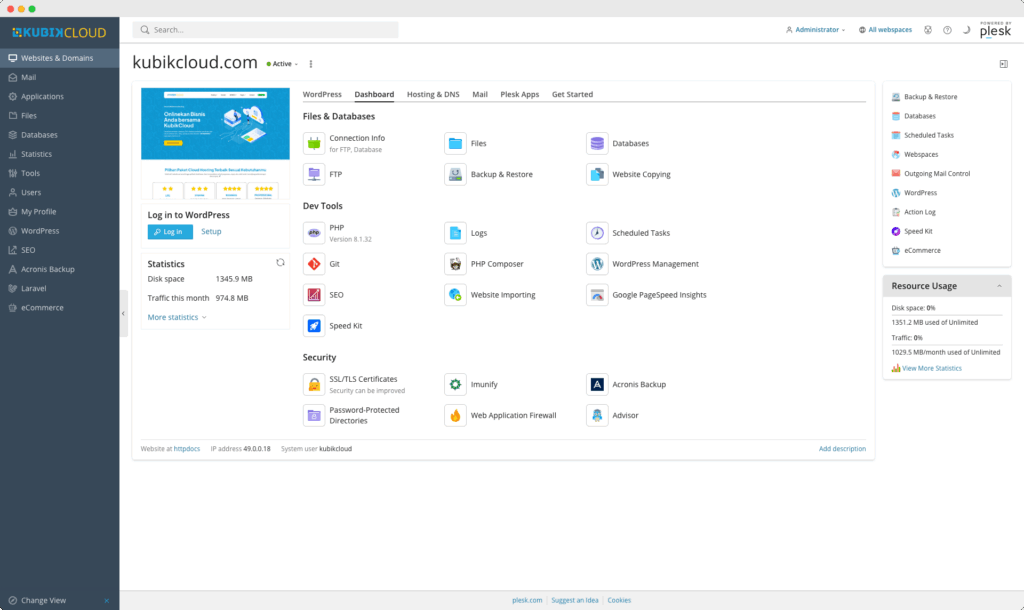Open Website Importing

[490, 295]
